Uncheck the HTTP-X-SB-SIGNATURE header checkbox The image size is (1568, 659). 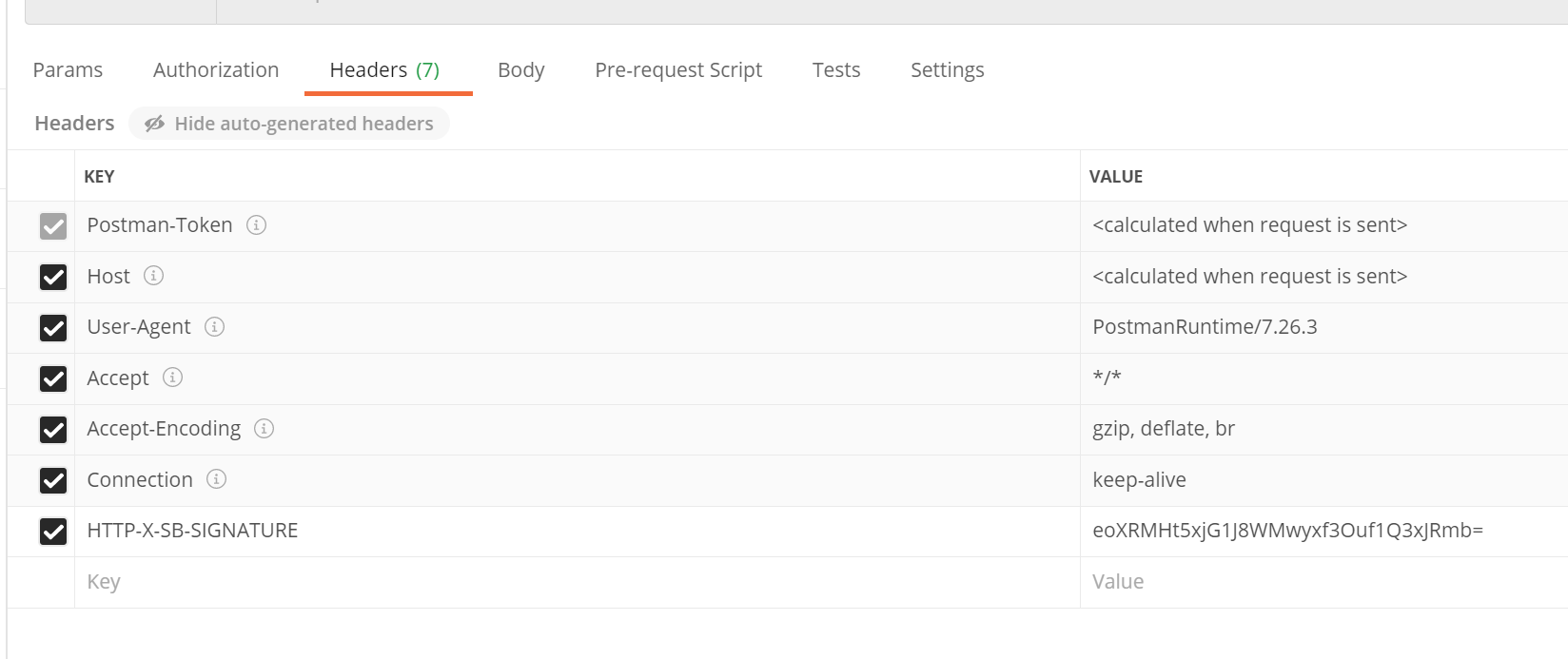tap(53, 532)
